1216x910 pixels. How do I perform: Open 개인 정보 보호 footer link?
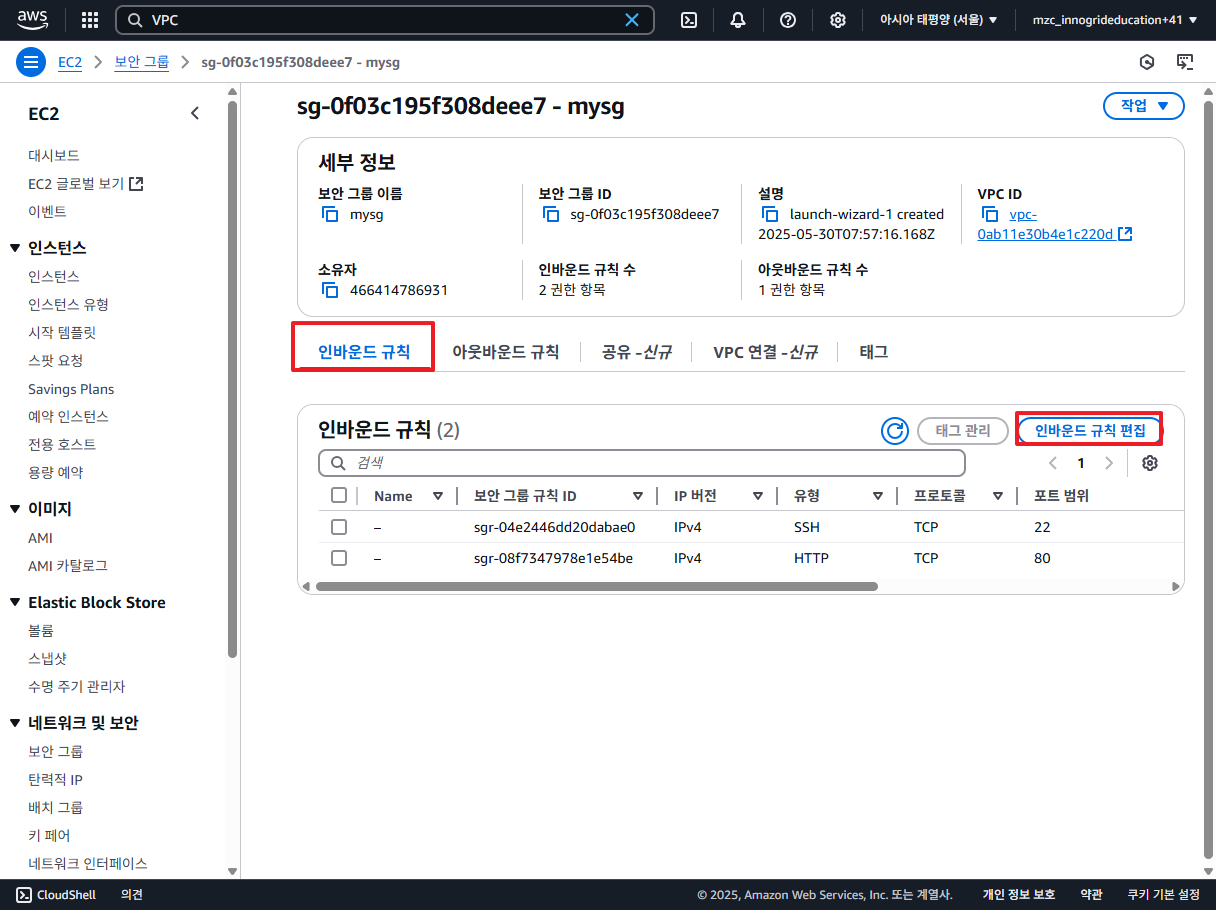click(x=1018, y=895)
